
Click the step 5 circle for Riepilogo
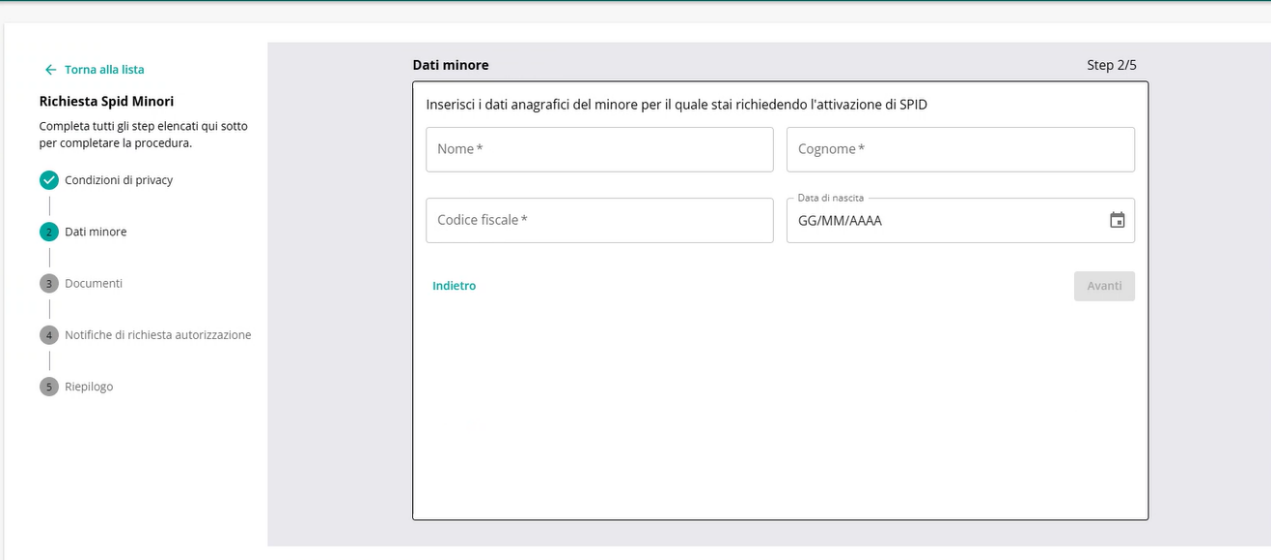click(x=49, y=387)
